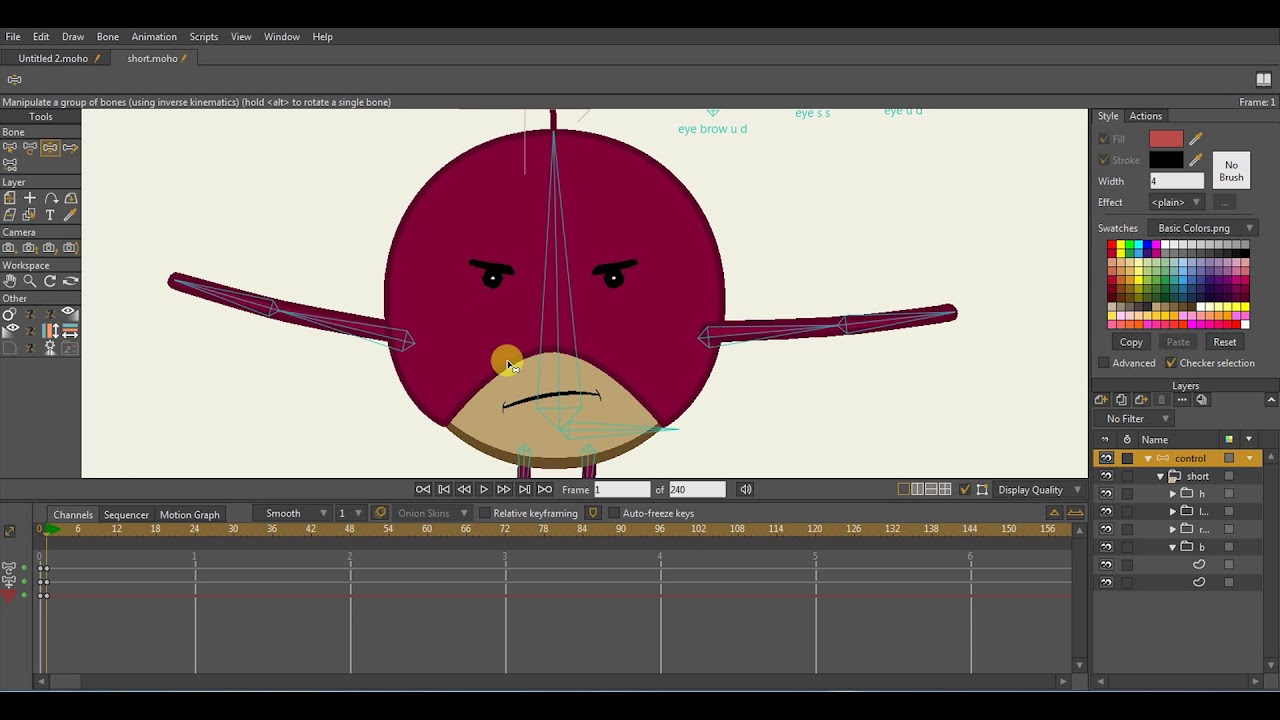Click the Copy style button
This screenshot has height=720, width=1280.
point(1131,342)
